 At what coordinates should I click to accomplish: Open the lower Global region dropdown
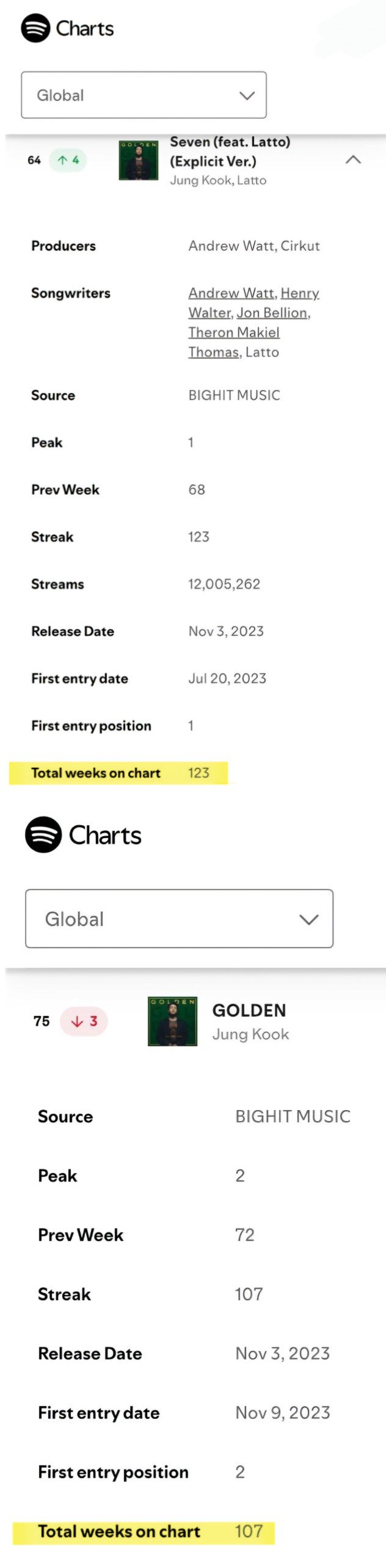click(x=179, y=919)
